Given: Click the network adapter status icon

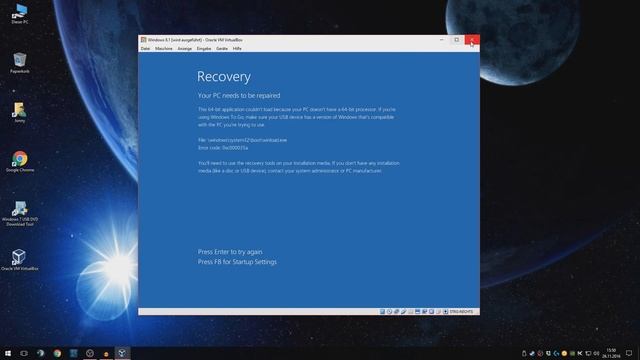Looking at the screenshot, I should (396, 312).
